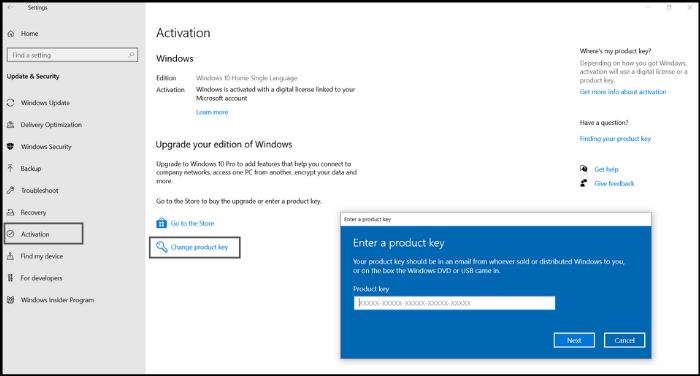Click the Windows Insider Program icon

[x=11, y=300]
